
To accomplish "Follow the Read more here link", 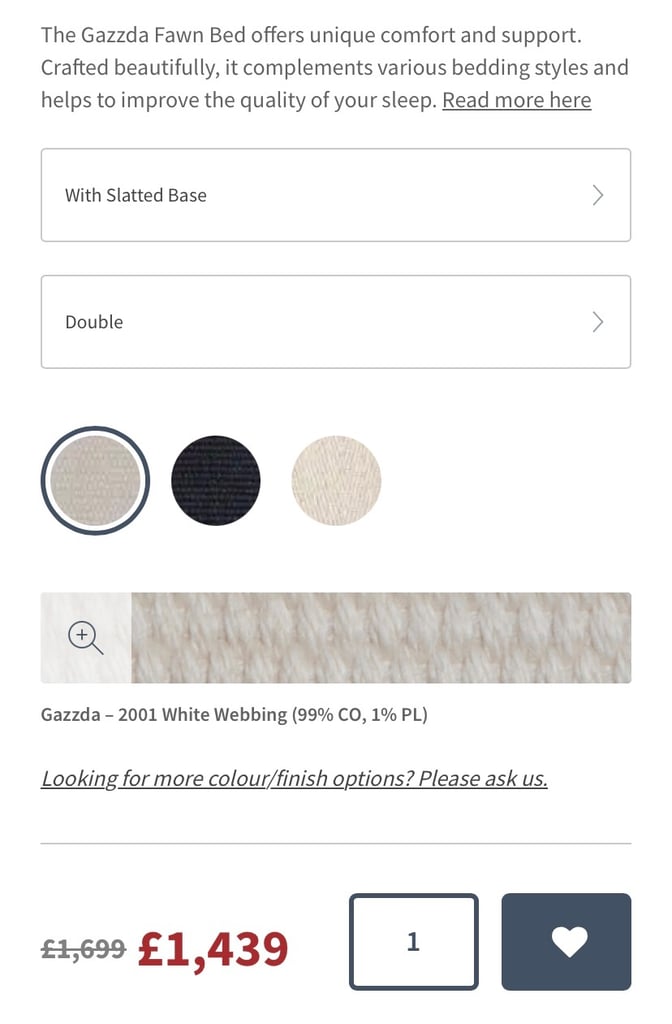I will coord(517,100).
